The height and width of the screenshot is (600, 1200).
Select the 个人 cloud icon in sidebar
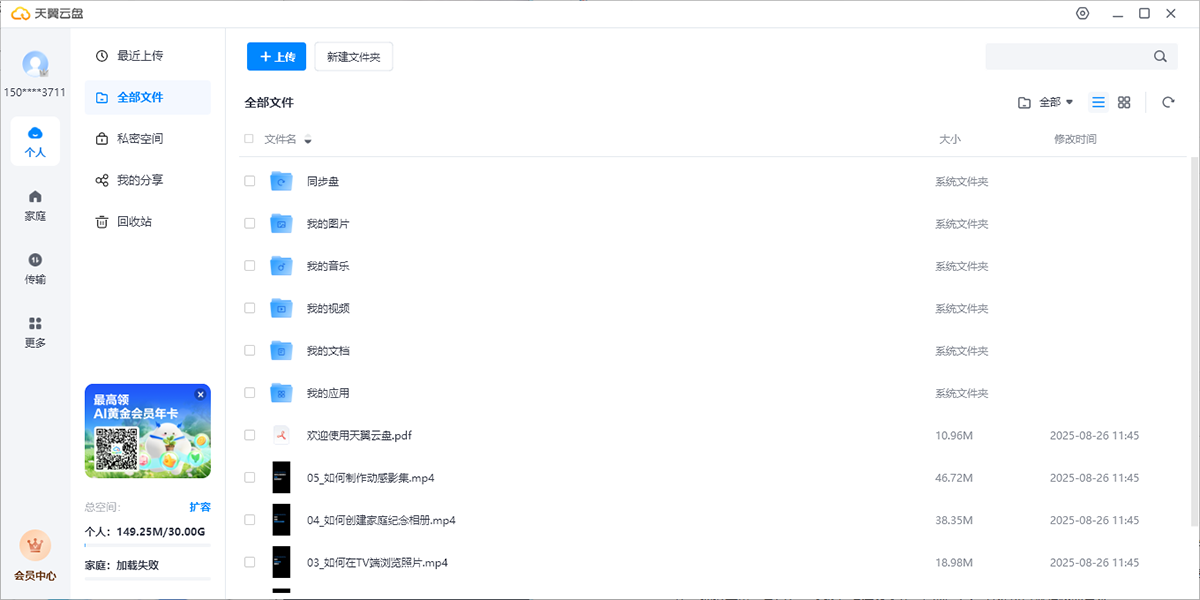point(35,133)
